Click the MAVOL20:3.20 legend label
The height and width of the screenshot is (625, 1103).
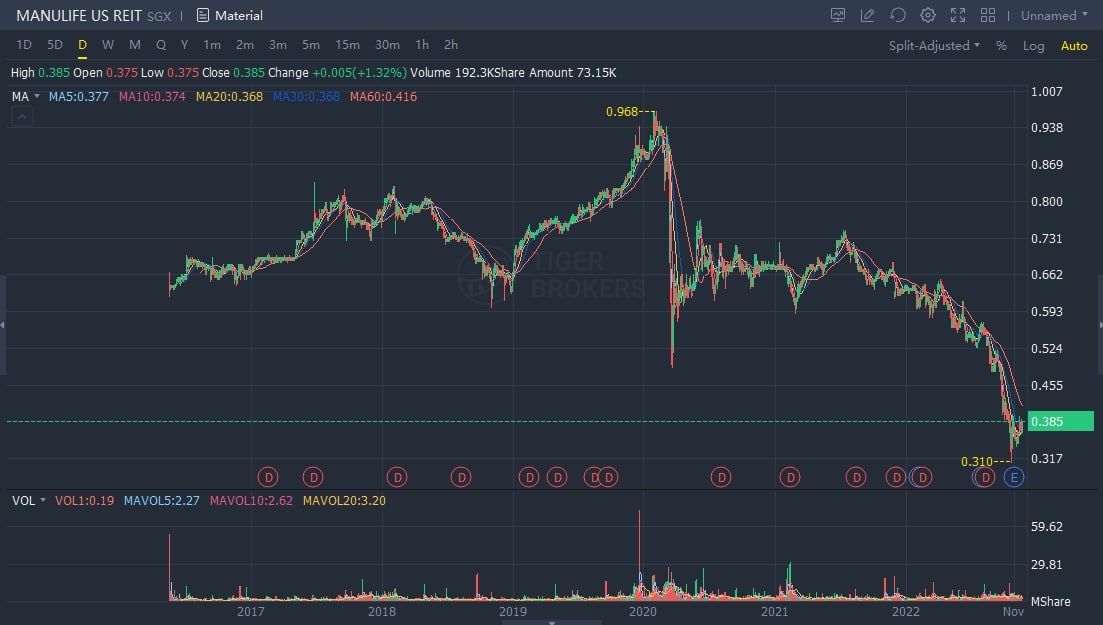(x=344, y=500)
